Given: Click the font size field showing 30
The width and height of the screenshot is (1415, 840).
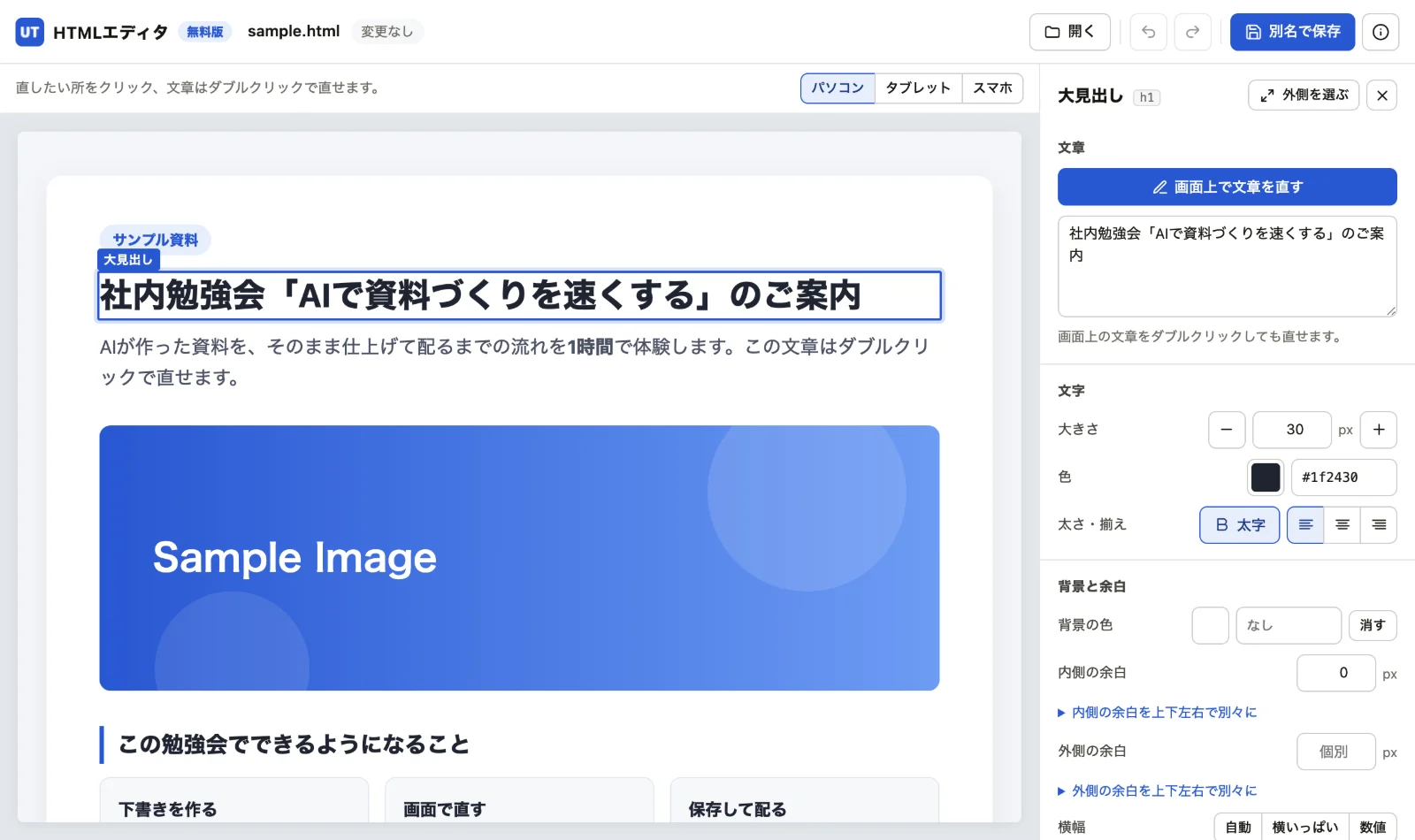Looking at the screenshot, I should [1292, 430].
